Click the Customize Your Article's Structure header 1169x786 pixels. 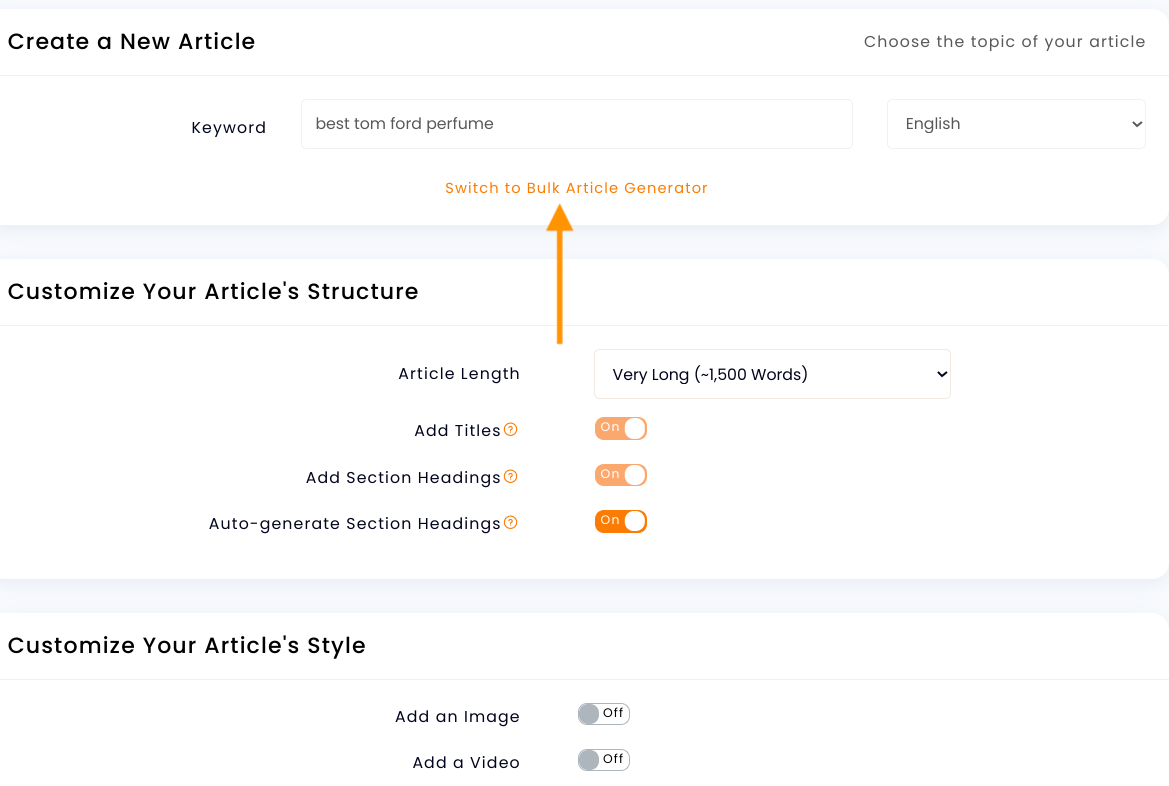tap(213, 291)
